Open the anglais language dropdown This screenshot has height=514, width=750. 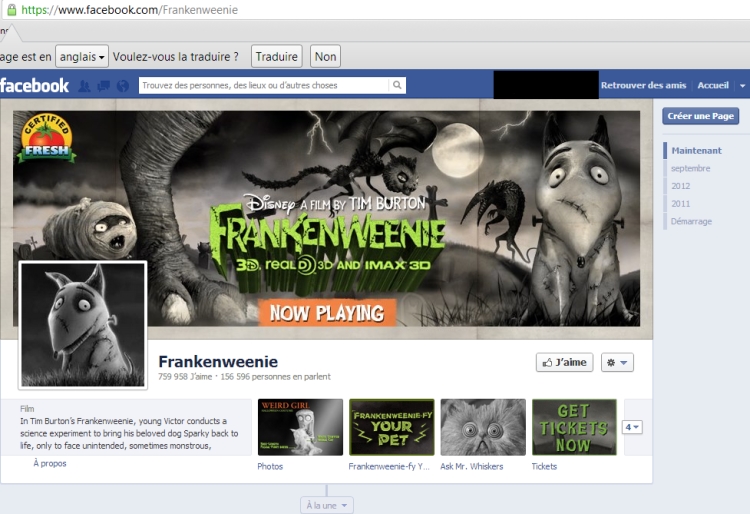click(x=82, y=56)
